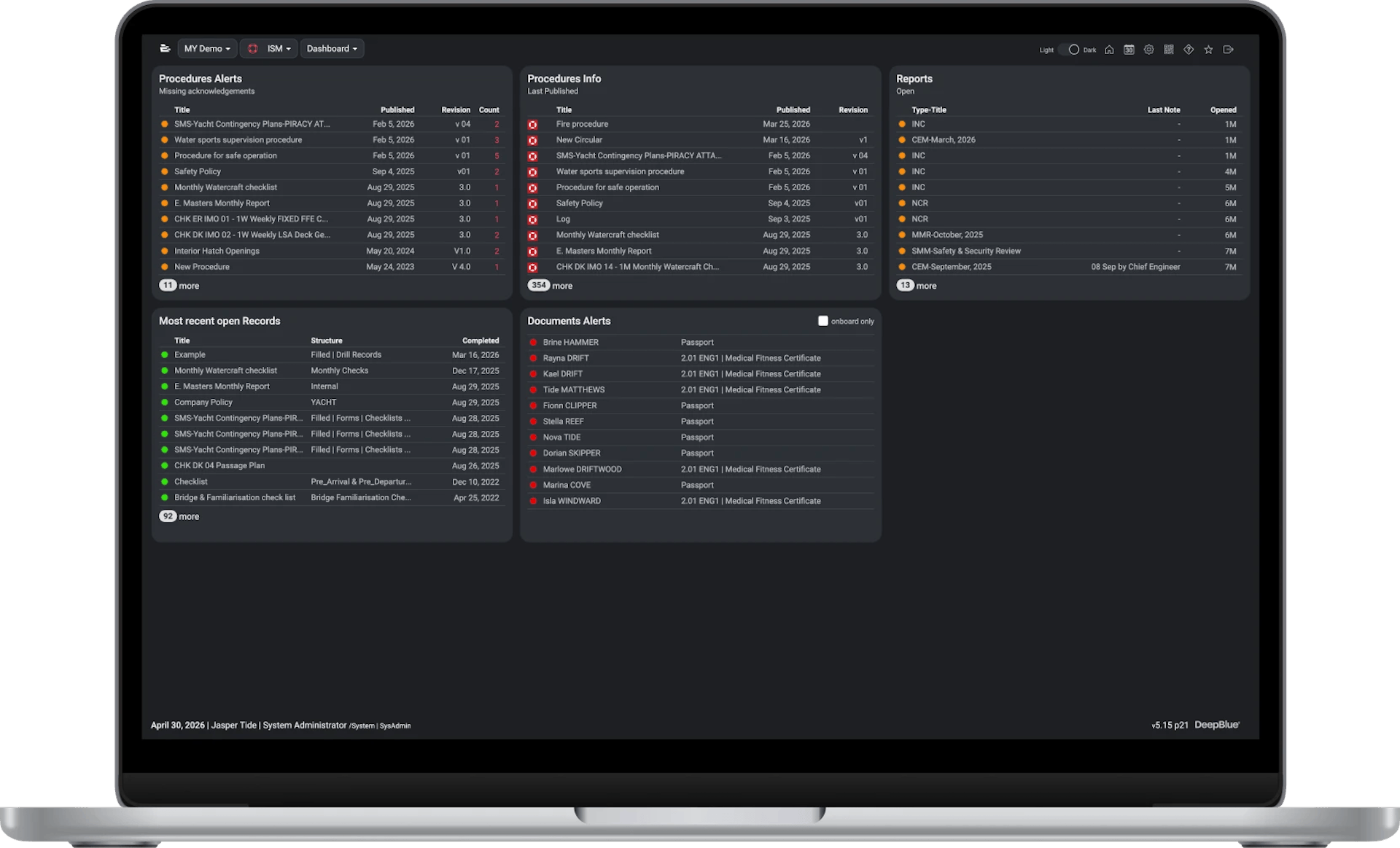Show 92 more open records

click(179, 516)
